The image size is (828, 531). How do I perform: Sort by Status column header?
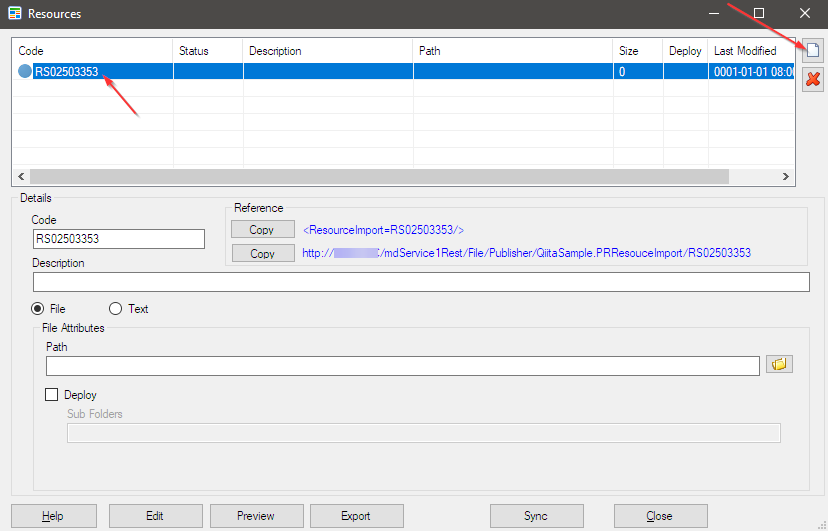[208, 51]
